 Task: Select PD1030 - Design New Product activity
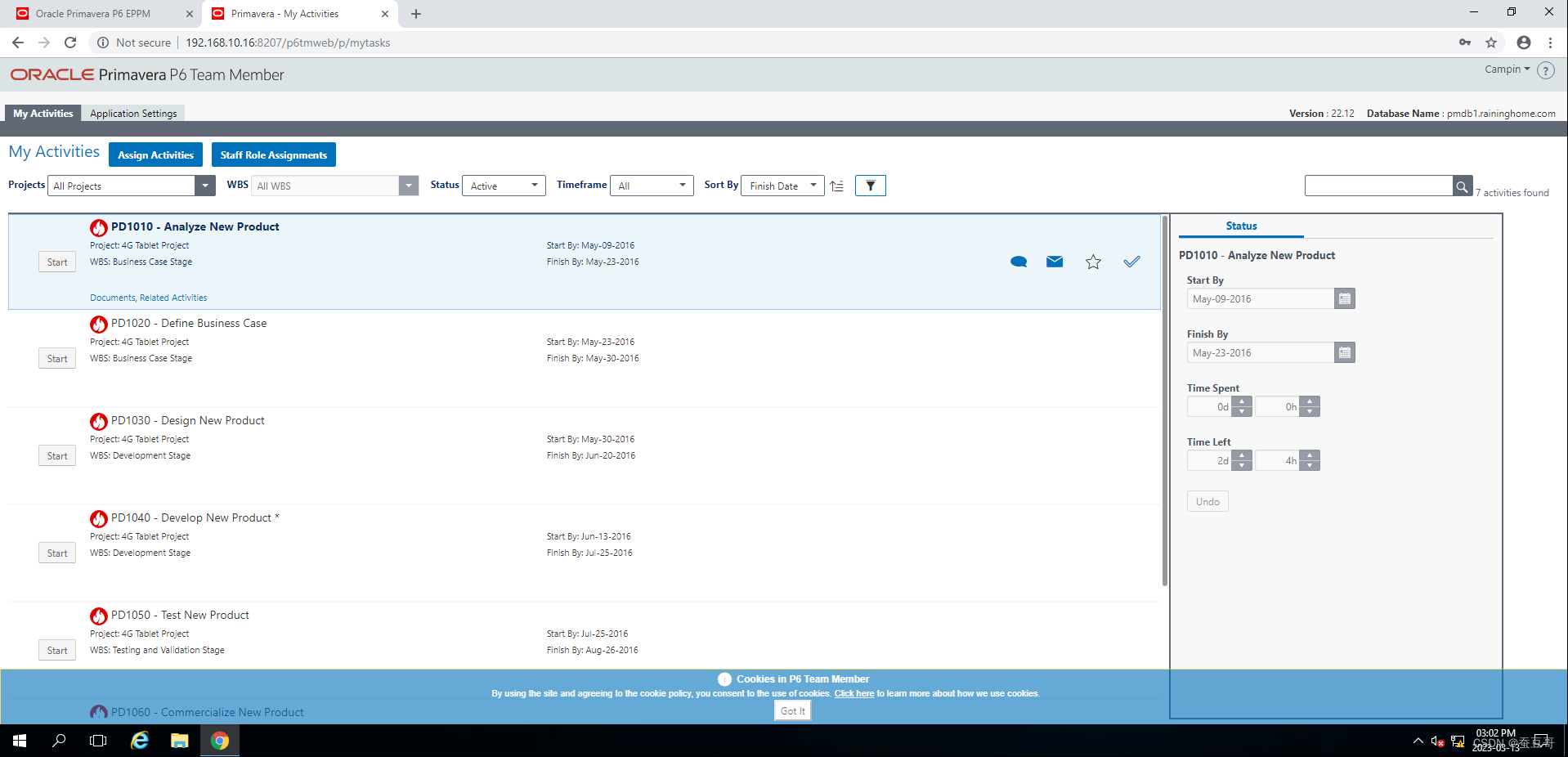click(188, 421)
